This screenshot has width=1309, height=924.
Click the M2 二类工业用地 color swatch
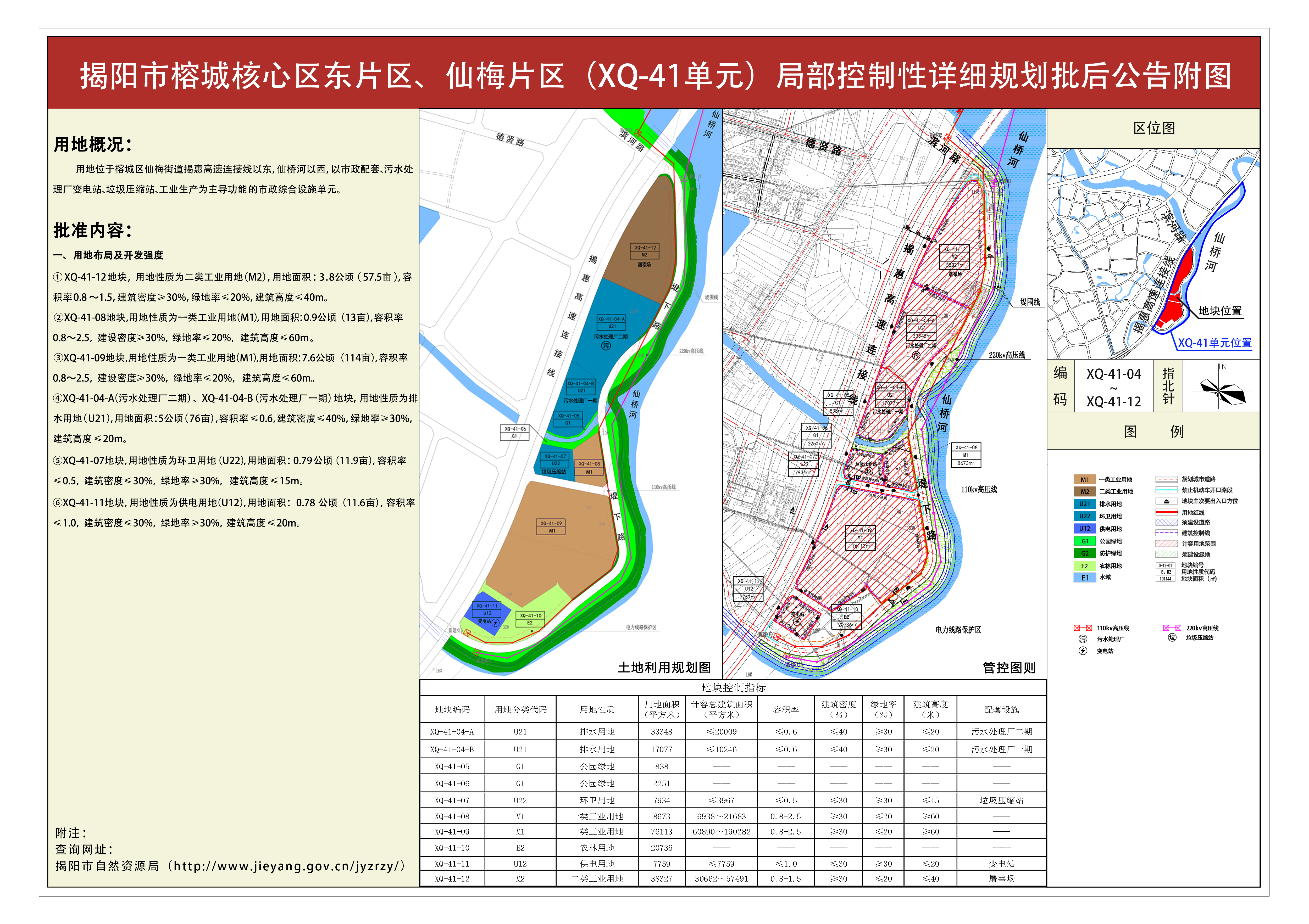pos(1084,491)
